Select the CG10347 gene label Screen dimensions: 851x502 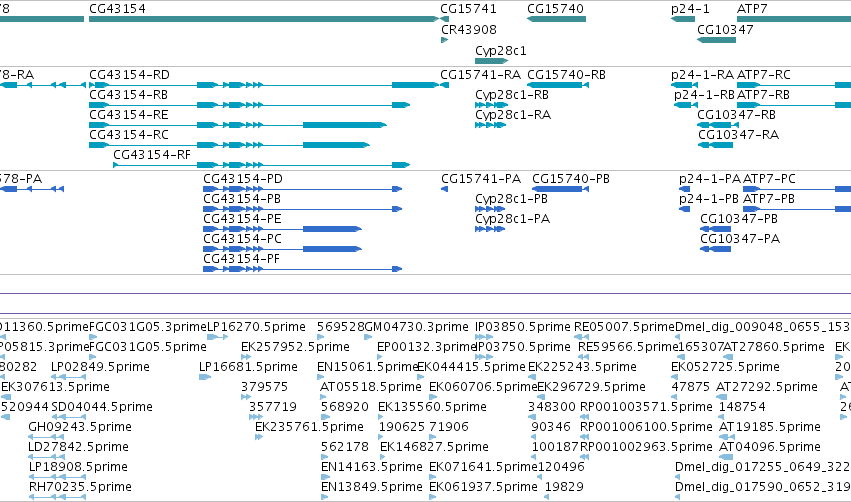(725, 29)
